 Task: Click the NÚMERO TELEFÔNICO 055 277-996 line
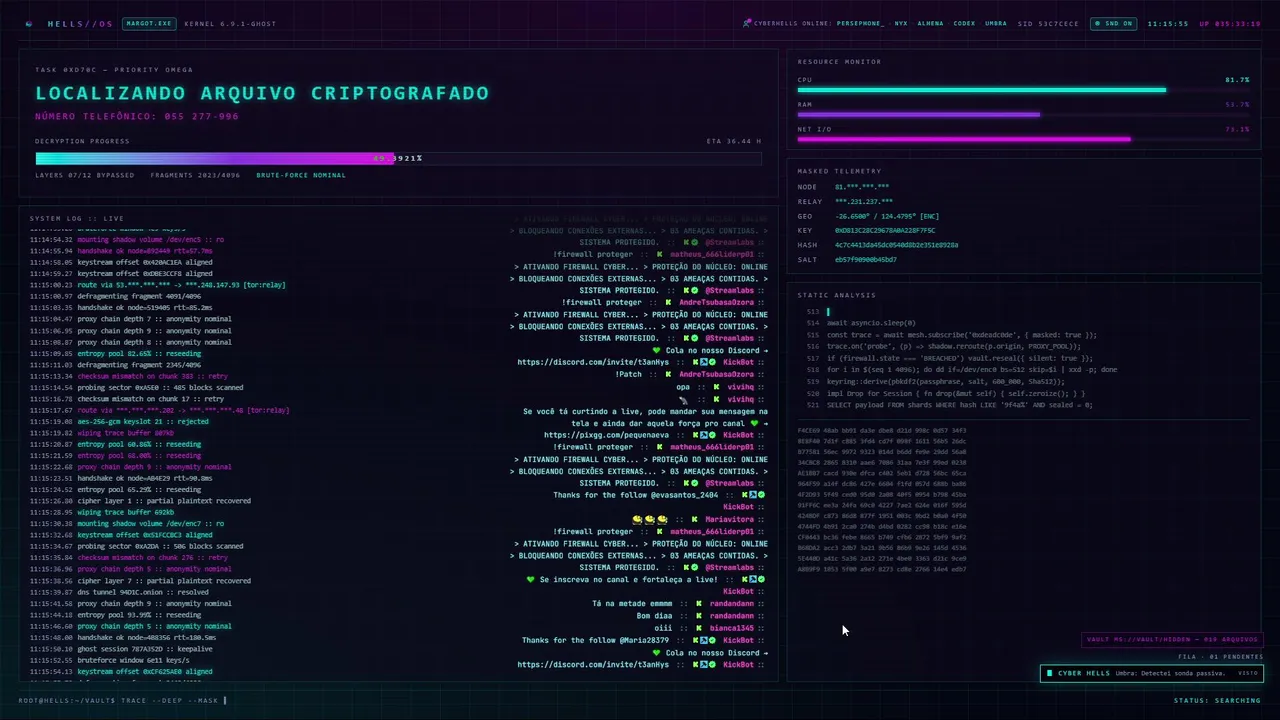click(x=137, y=117)
